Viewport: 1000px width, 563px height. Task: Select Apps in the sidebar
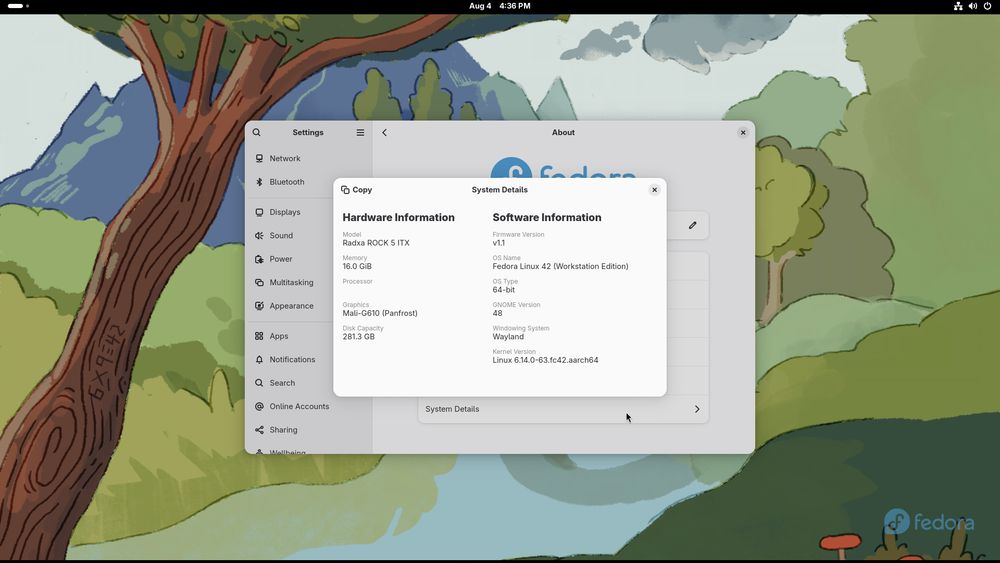coord(309,336)
